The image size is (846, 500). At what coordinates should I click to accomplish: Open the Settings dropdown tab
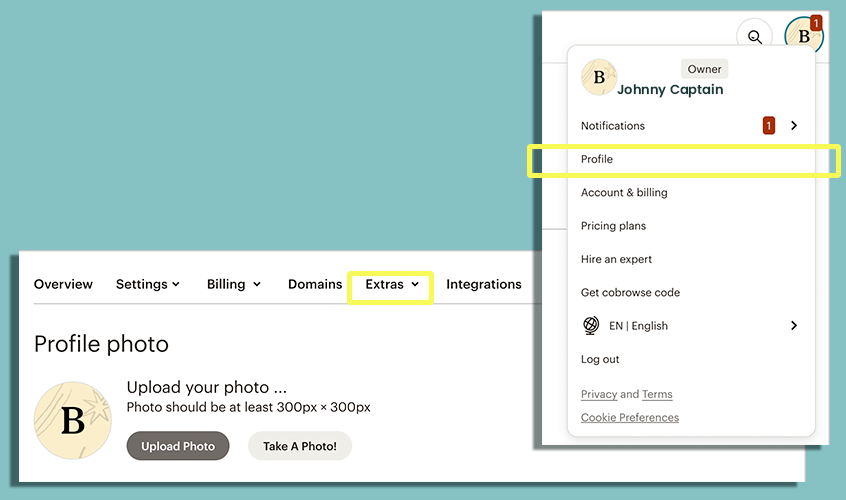(x=148, y=284)
